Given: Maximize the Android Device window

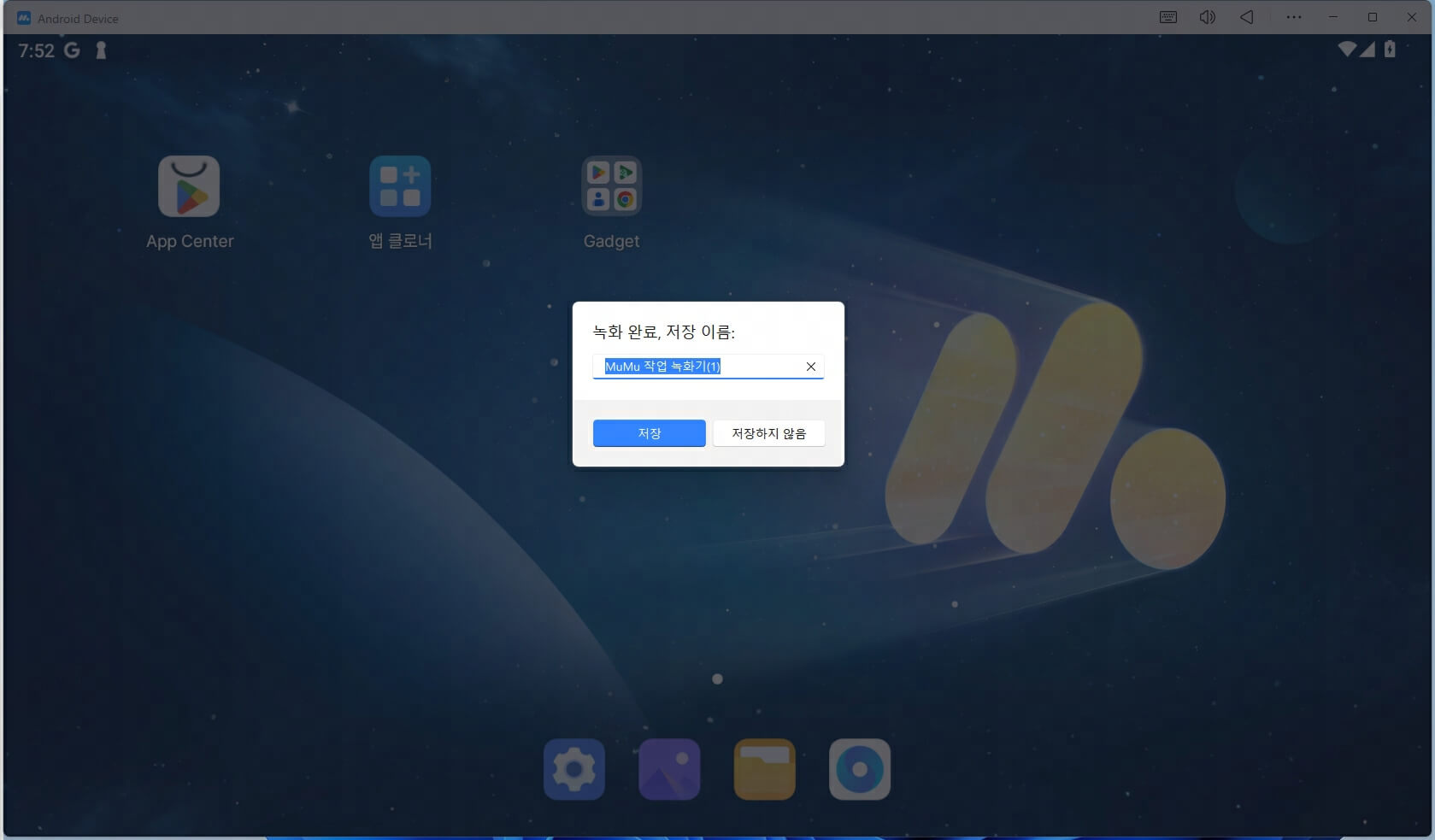Looking at the screenshot, I should click(x=1373, y=17).
